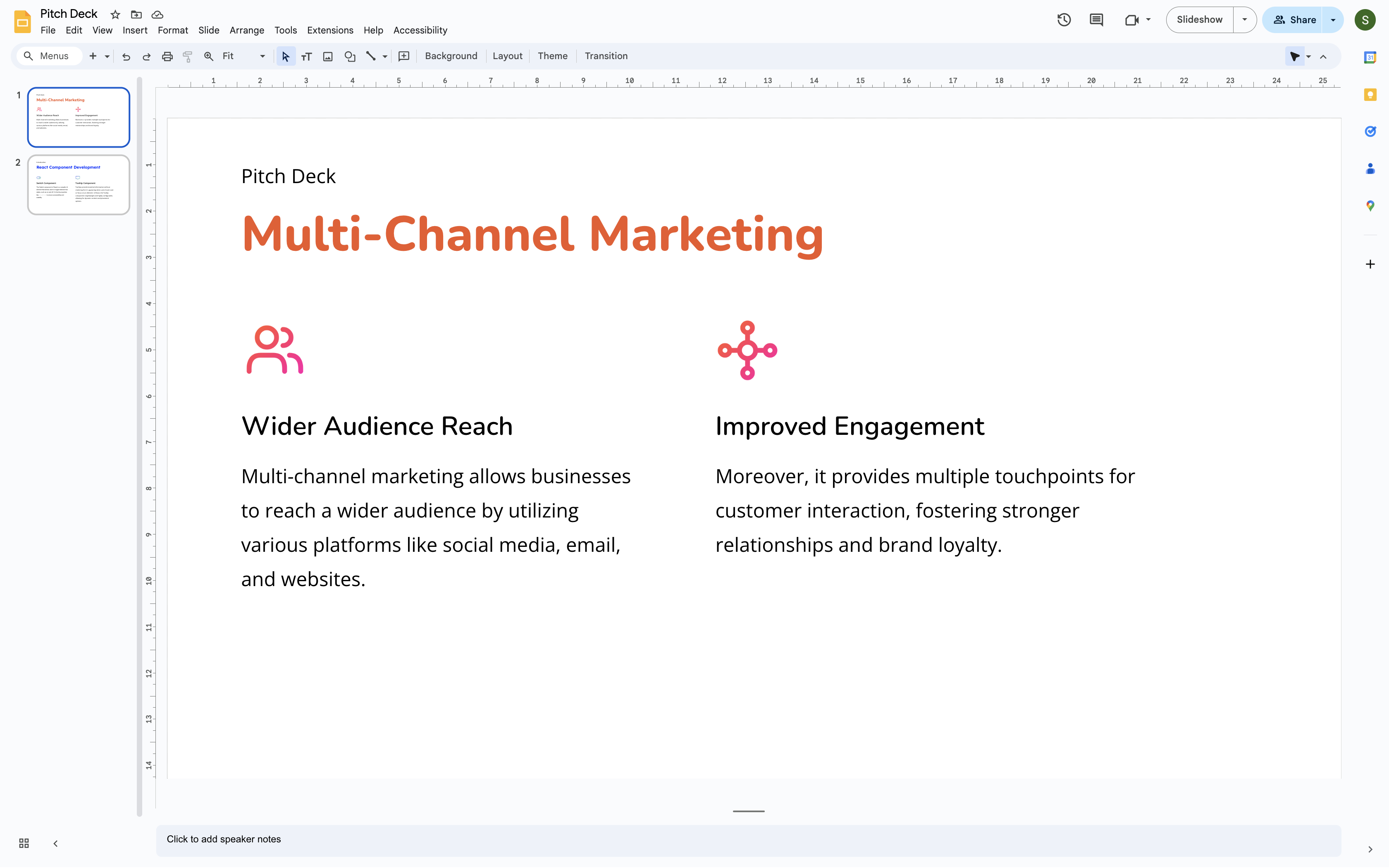1389x868 pixels.
Task: Open Google Maps in side panel
Action: click(x=1370, y=205)
